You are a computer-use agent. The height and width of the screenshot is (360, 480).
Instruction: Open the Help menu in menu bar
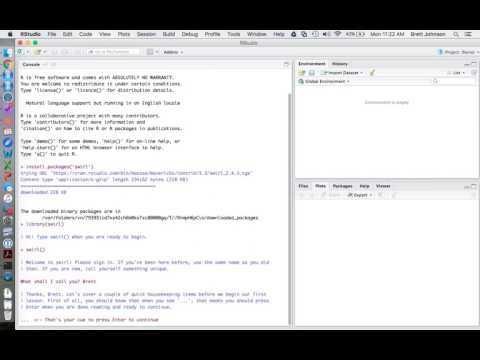pos(279,34)
